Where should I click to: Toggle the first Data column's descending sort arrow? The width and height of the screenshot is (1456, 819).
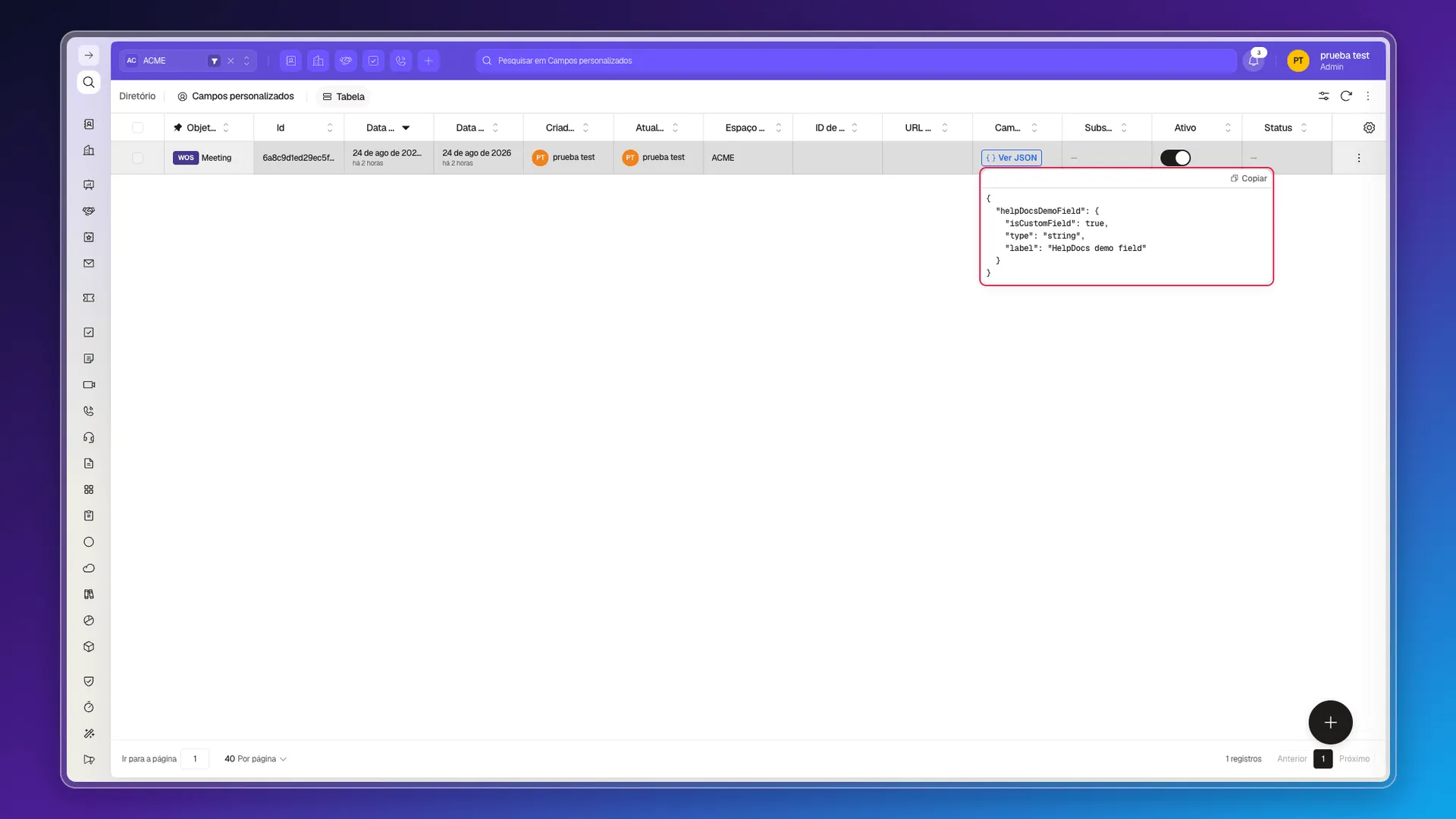[x=406, y=127]
